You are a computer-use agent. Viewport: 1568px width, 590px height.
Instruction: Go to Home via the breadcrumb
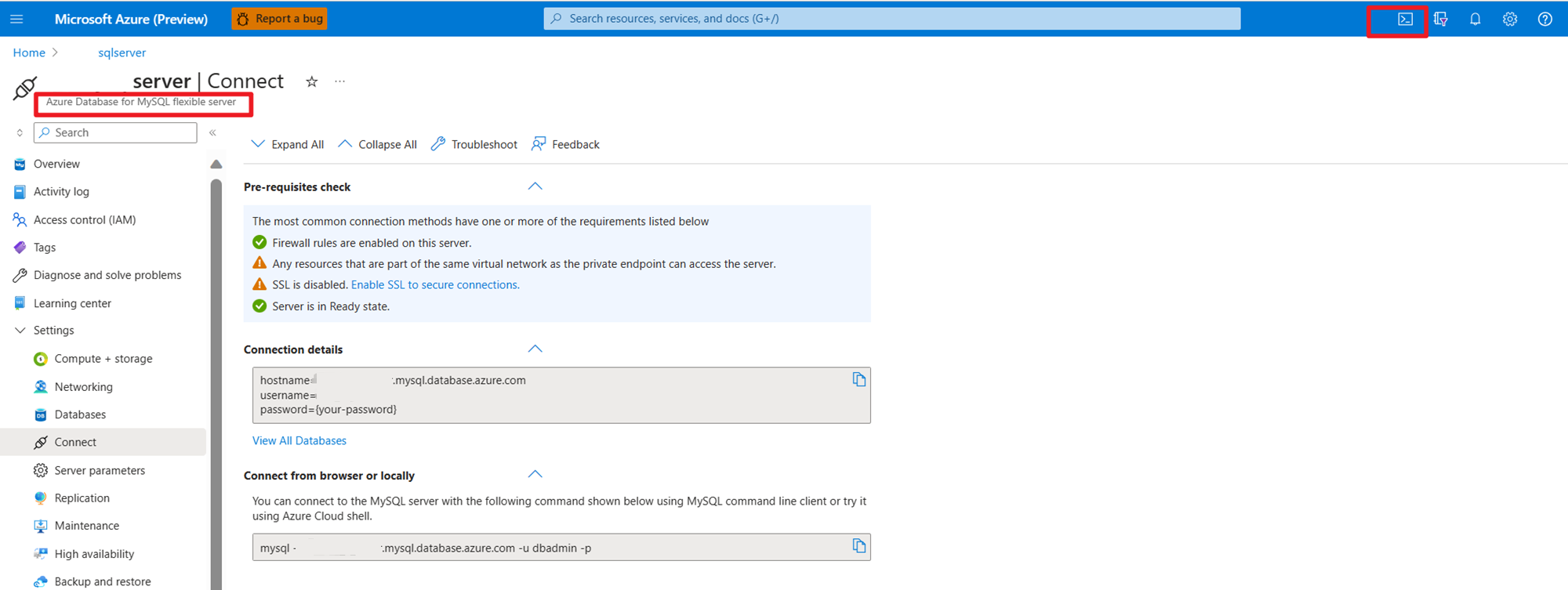[29, 52]
